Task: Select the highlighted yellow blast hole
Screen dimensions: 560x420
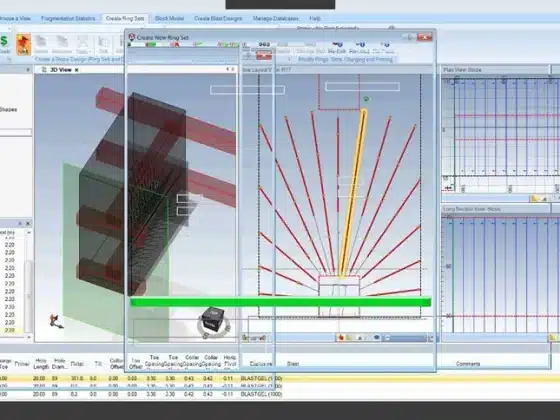Action: (353, 193)
